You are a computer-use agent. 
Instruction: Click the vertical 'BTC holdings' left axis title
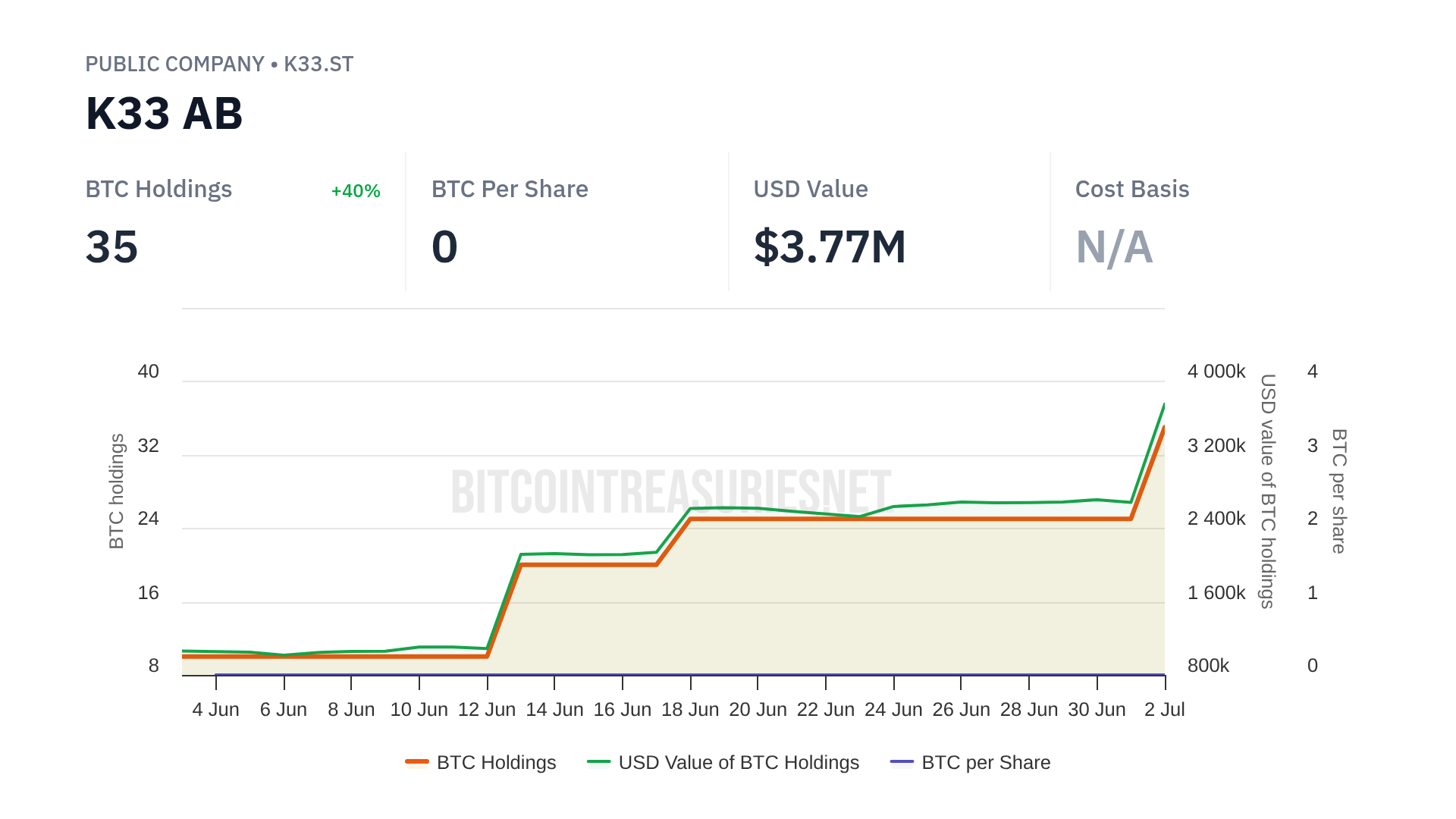(x=117, y=491)
